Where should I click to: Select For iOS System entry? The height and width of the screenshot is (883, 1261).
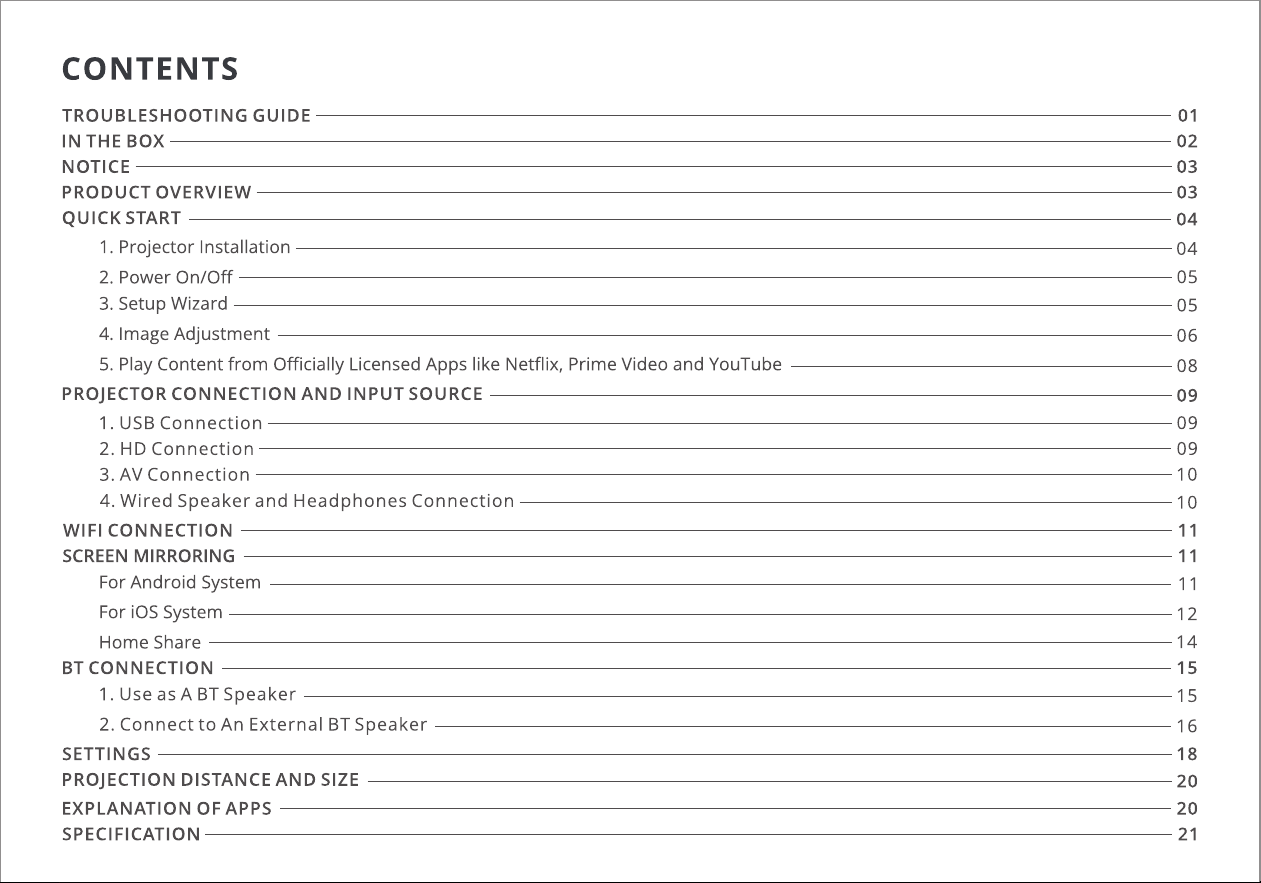tap(161, 612)
